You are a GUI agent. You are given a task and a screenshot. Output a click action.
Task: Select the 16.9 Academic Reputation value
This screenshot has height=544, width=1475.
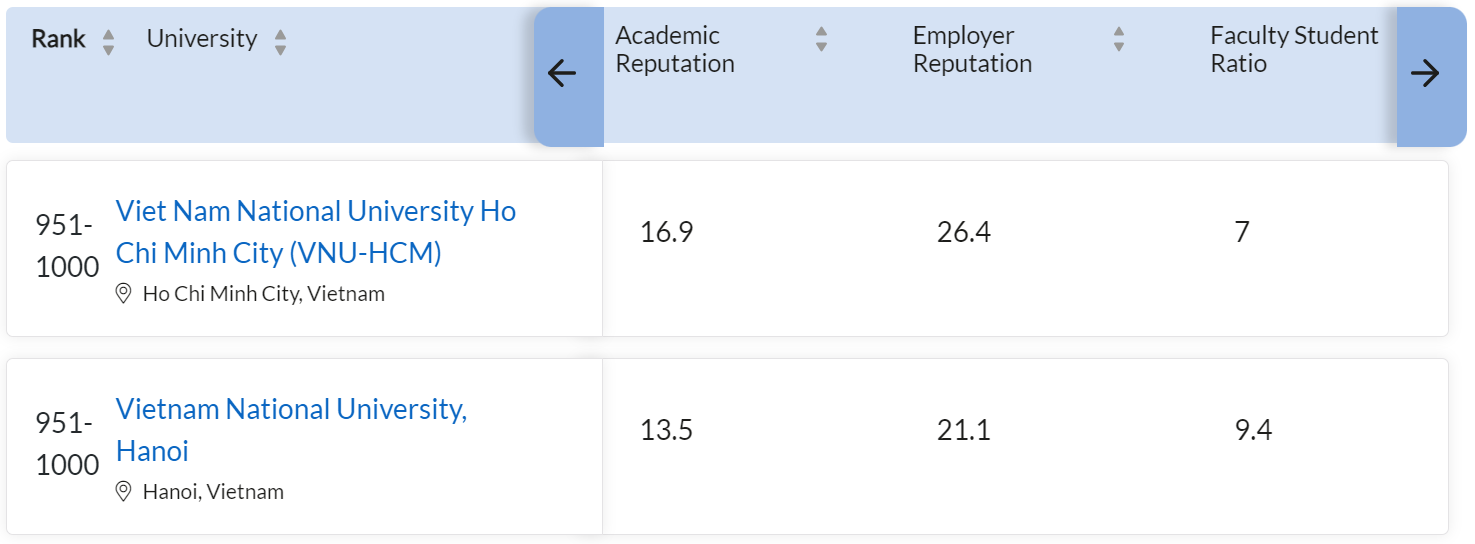tap(666, 232)
